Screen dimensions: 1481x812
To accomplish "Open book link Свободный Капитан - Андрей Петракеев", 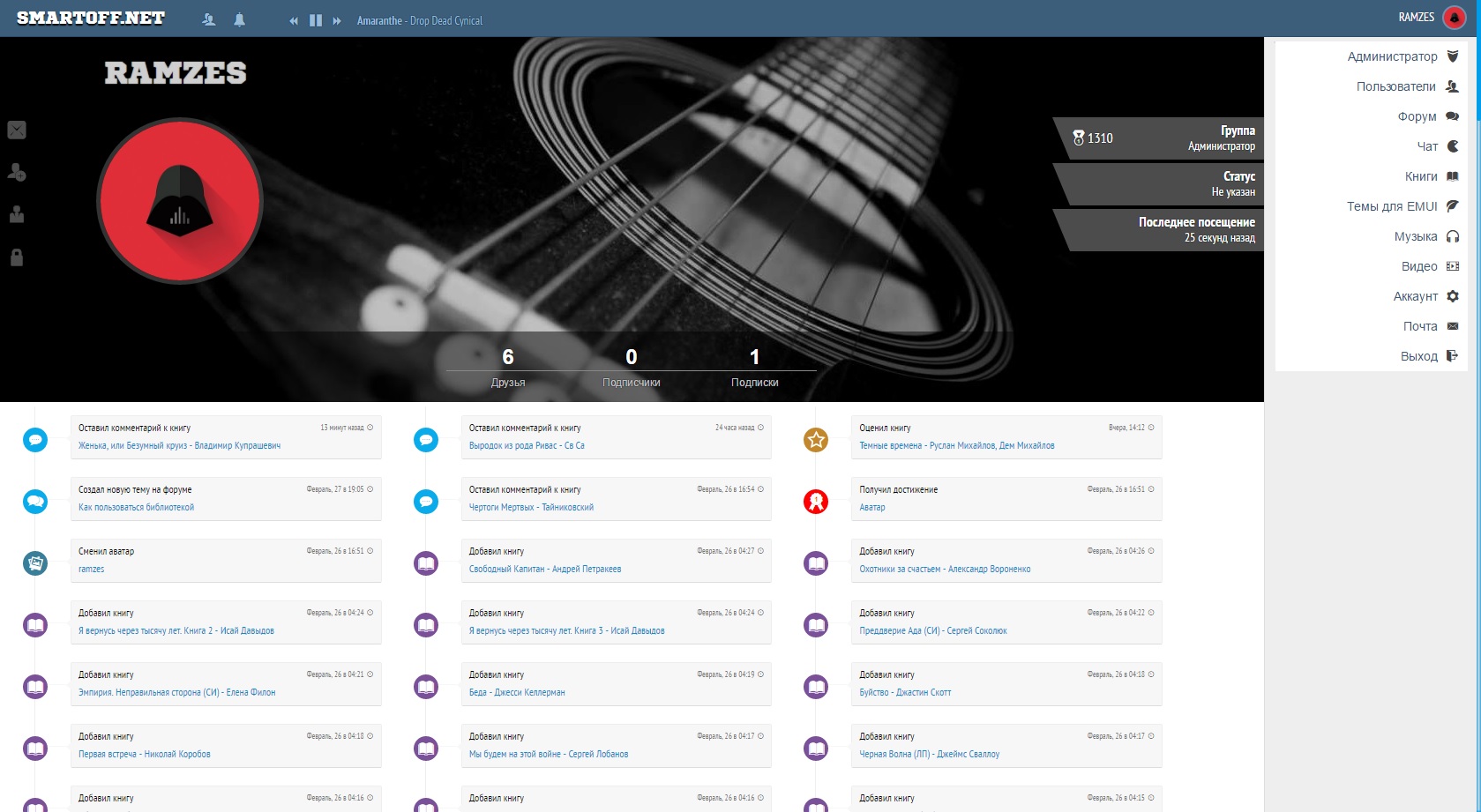I will 545,570.
